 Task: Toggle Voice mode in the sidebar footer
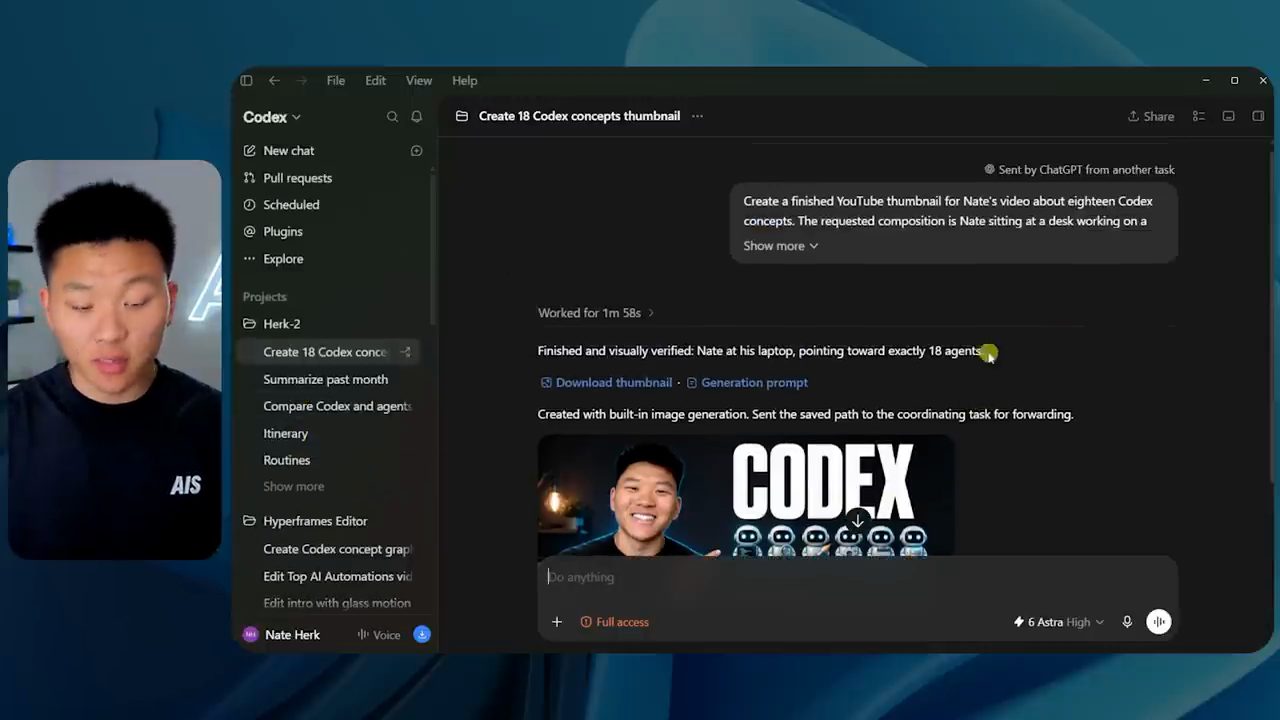tap(379, 635)
